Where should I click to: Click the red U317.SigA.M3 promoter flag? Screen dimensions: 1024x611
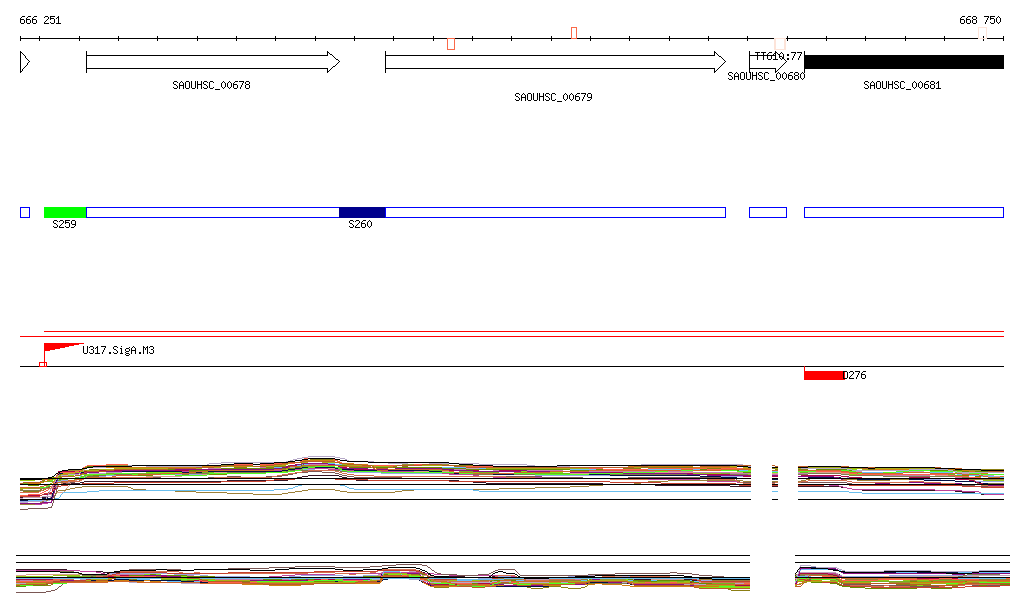63,349
